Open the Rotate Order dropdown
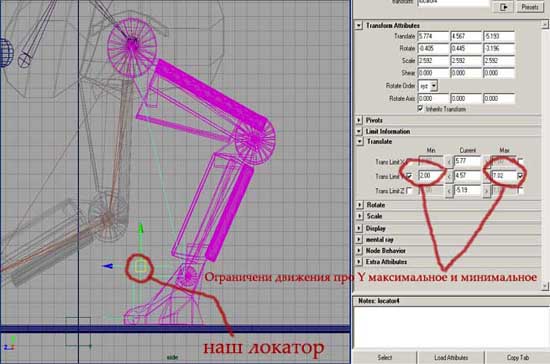 (428, 86)
